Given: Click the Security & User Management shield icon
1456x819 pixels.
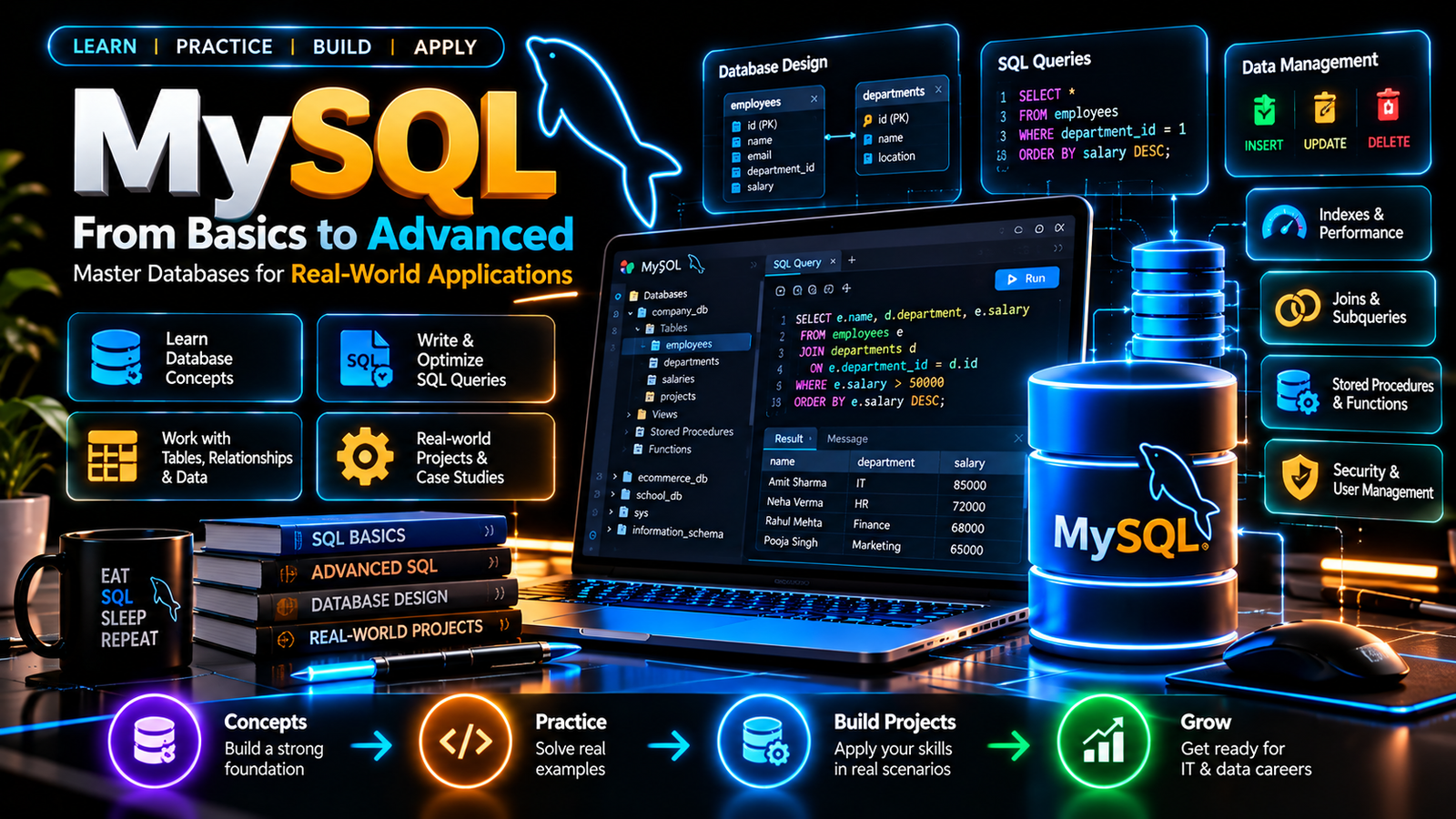Looking at the screenshot, I should 1299,478.
